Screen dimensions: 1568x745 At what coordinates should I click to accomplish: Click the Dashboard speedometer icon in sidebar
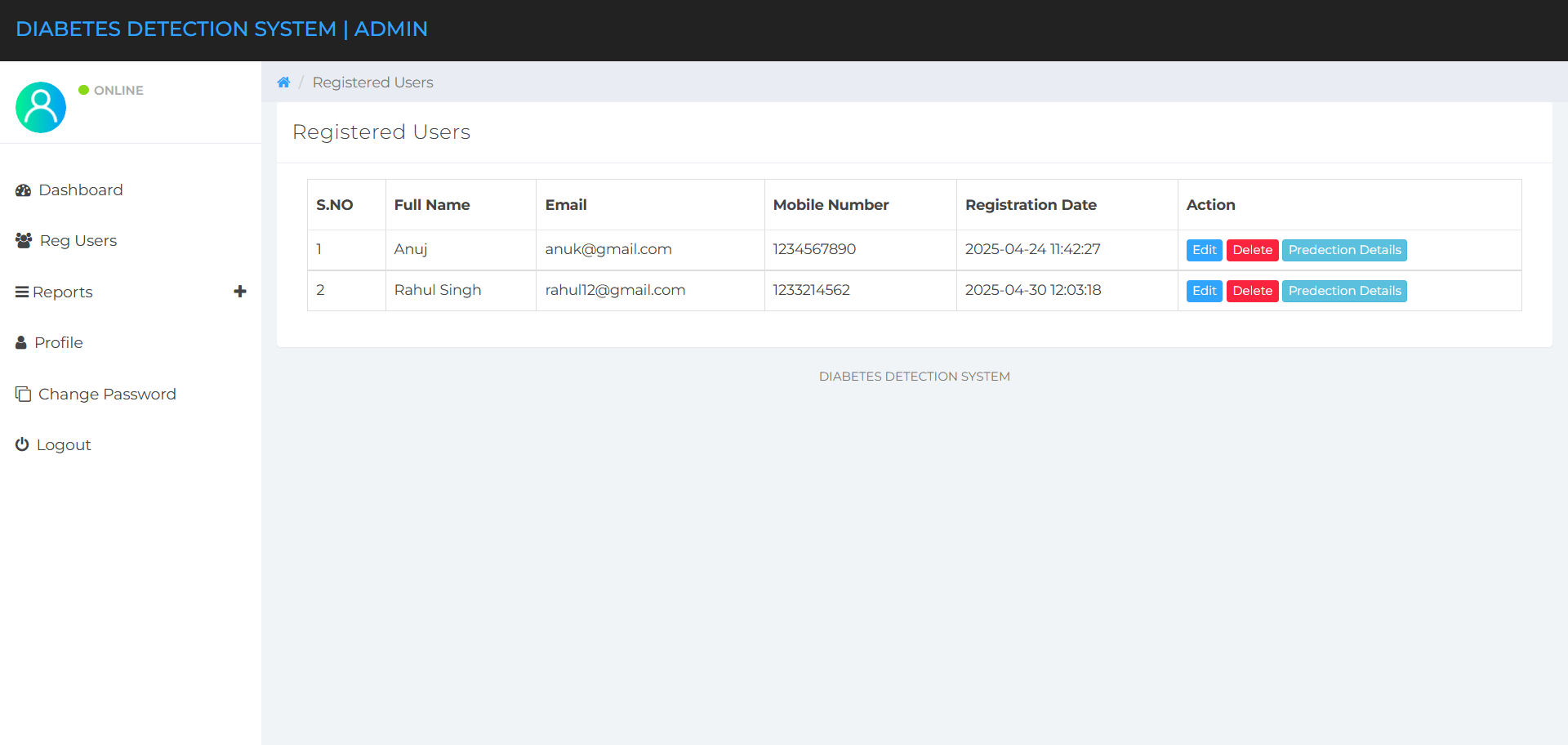tap(23, 190)
